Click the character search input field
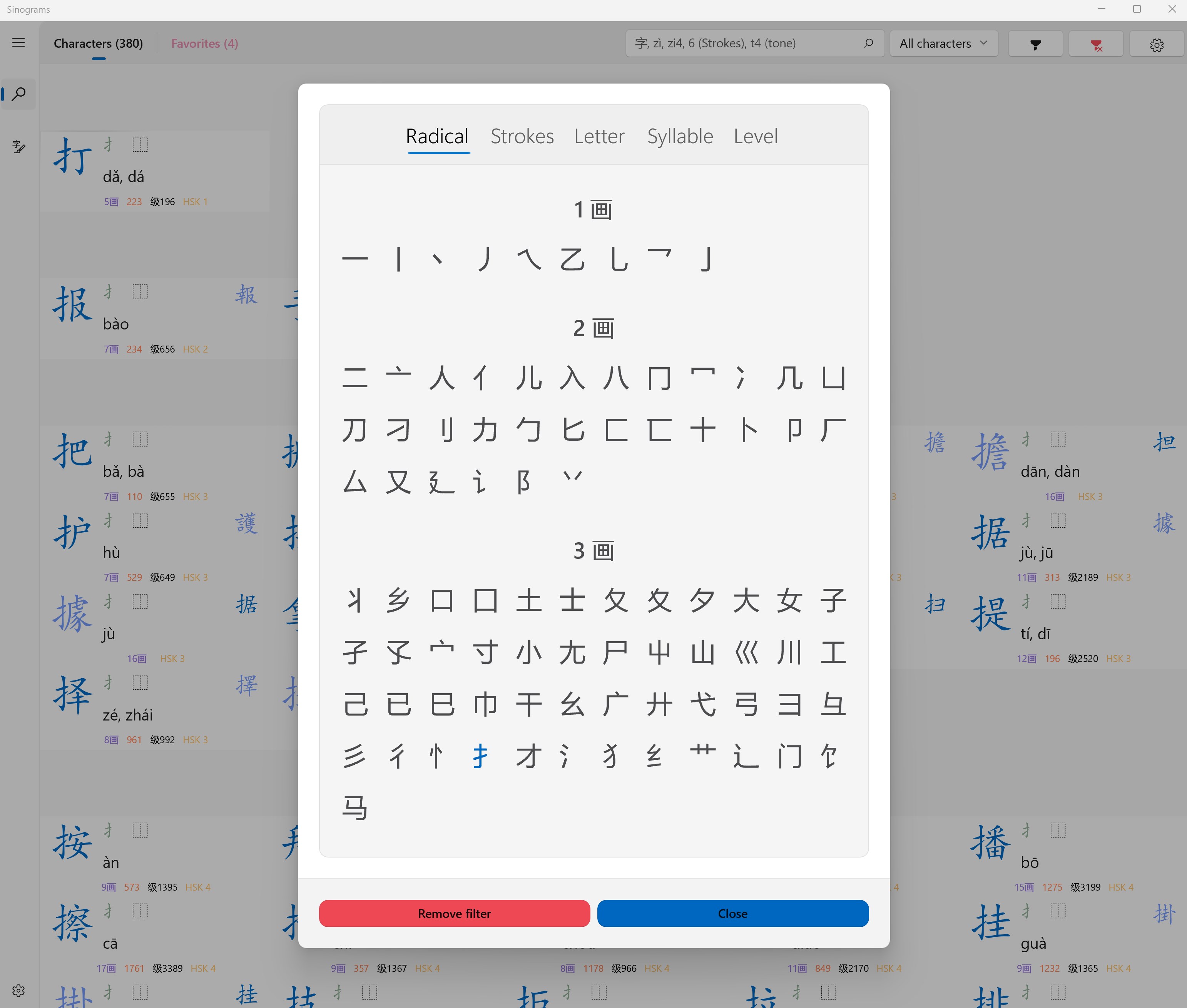The width and height of the screenshot is (1187, 1008). pos(743,43)
